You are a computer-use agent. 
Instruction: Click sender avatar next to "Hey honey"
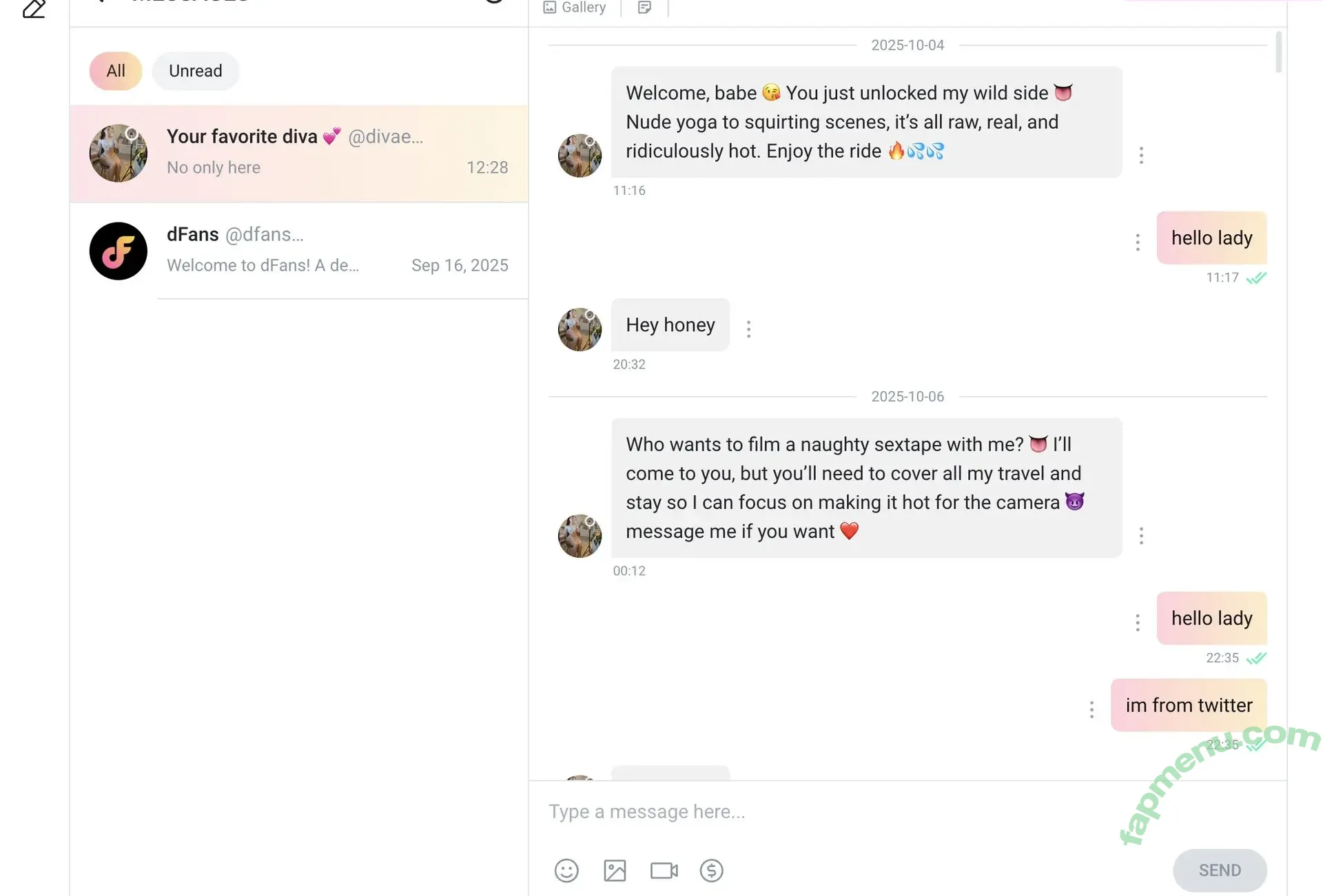tap(580, 329)
